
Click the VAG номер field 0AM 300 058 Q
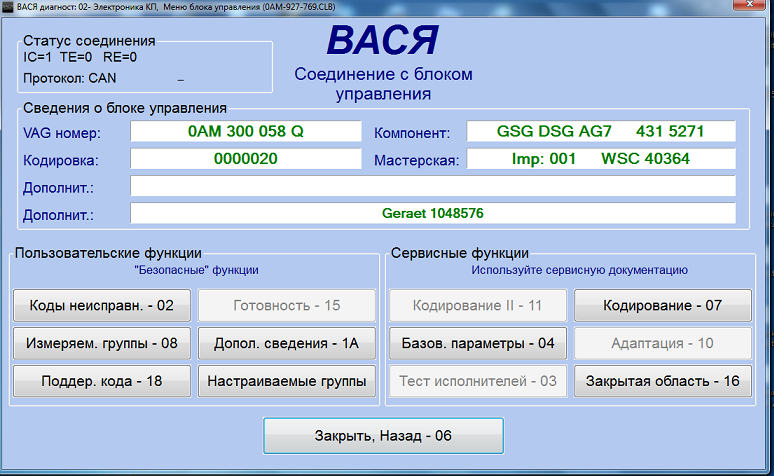[246, 131]
